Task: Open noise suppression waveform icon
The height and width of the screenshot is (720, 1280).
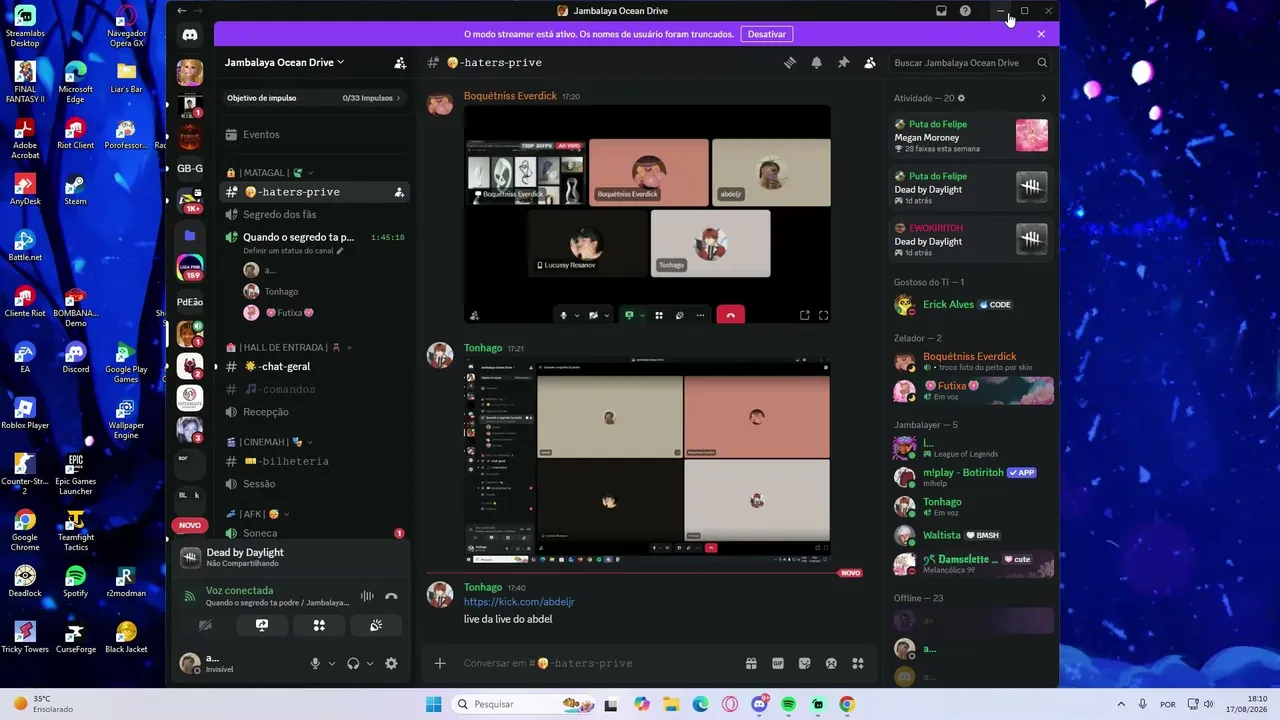Action: [x=367, y=596]
